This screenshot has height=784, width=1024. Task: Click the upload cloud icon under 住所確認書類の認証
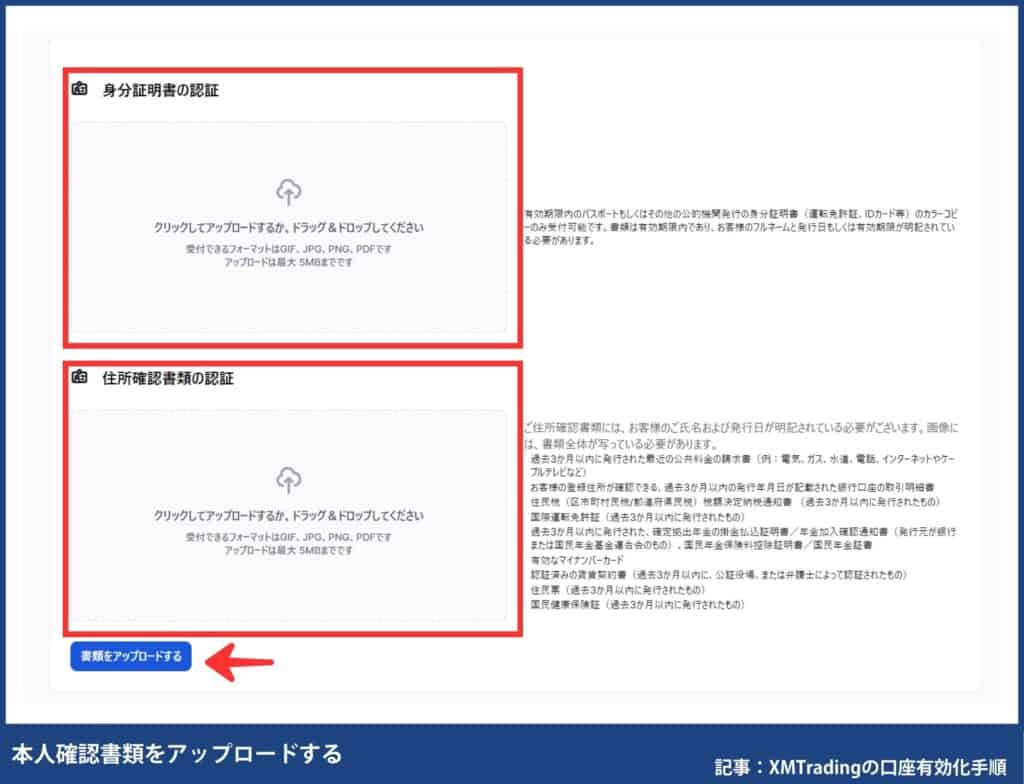(288, 480)
